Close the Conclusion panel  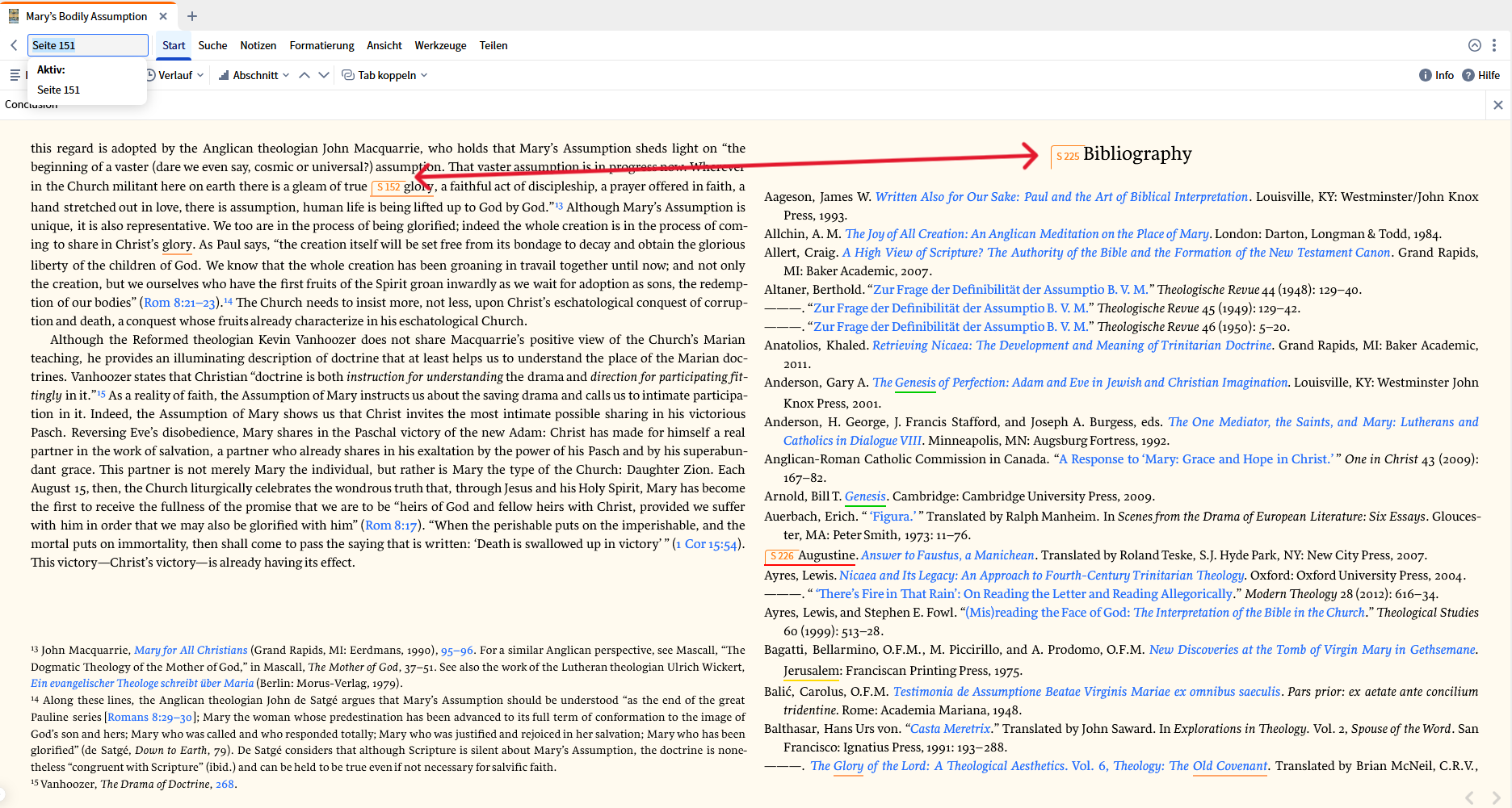coord(1499,104)
